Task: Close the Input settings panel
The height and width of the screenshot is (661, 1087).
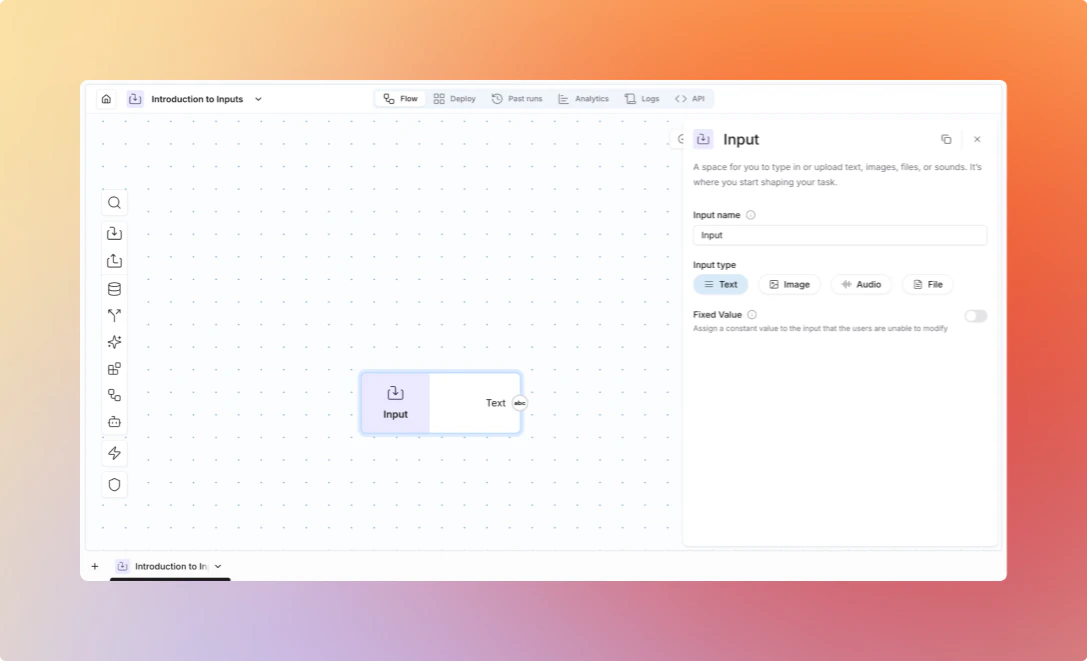Action: 977,139
